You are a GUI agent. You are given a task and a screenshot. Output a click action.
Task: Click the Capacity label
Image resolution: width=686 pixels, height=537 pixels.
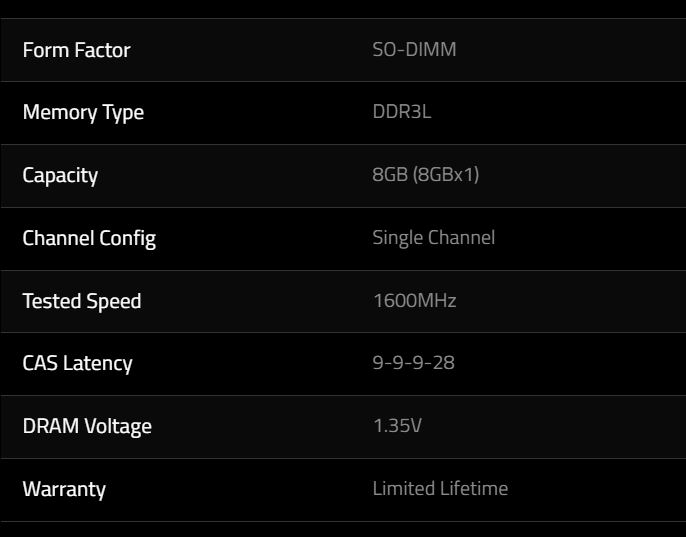pos(60,176)
